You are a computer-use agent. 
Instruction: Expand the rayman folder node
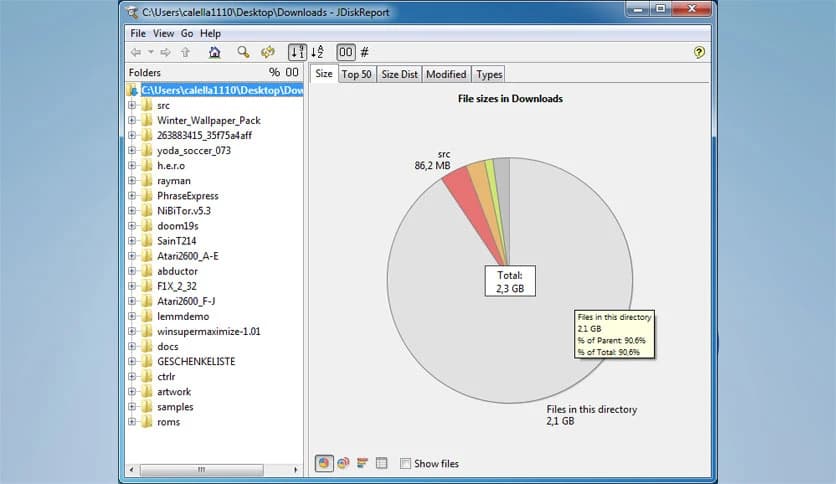(x=132, y=181)
